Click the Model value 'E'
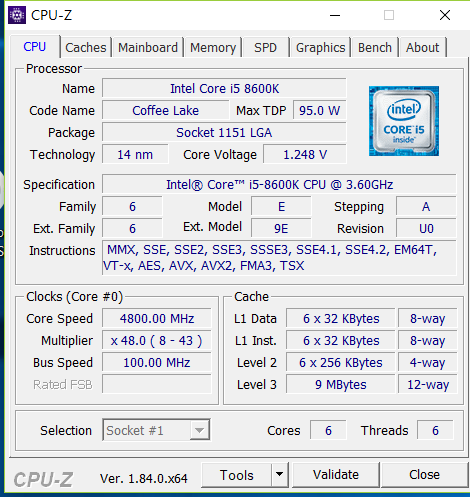Viewport: 470px width, 497px height. 281,206
